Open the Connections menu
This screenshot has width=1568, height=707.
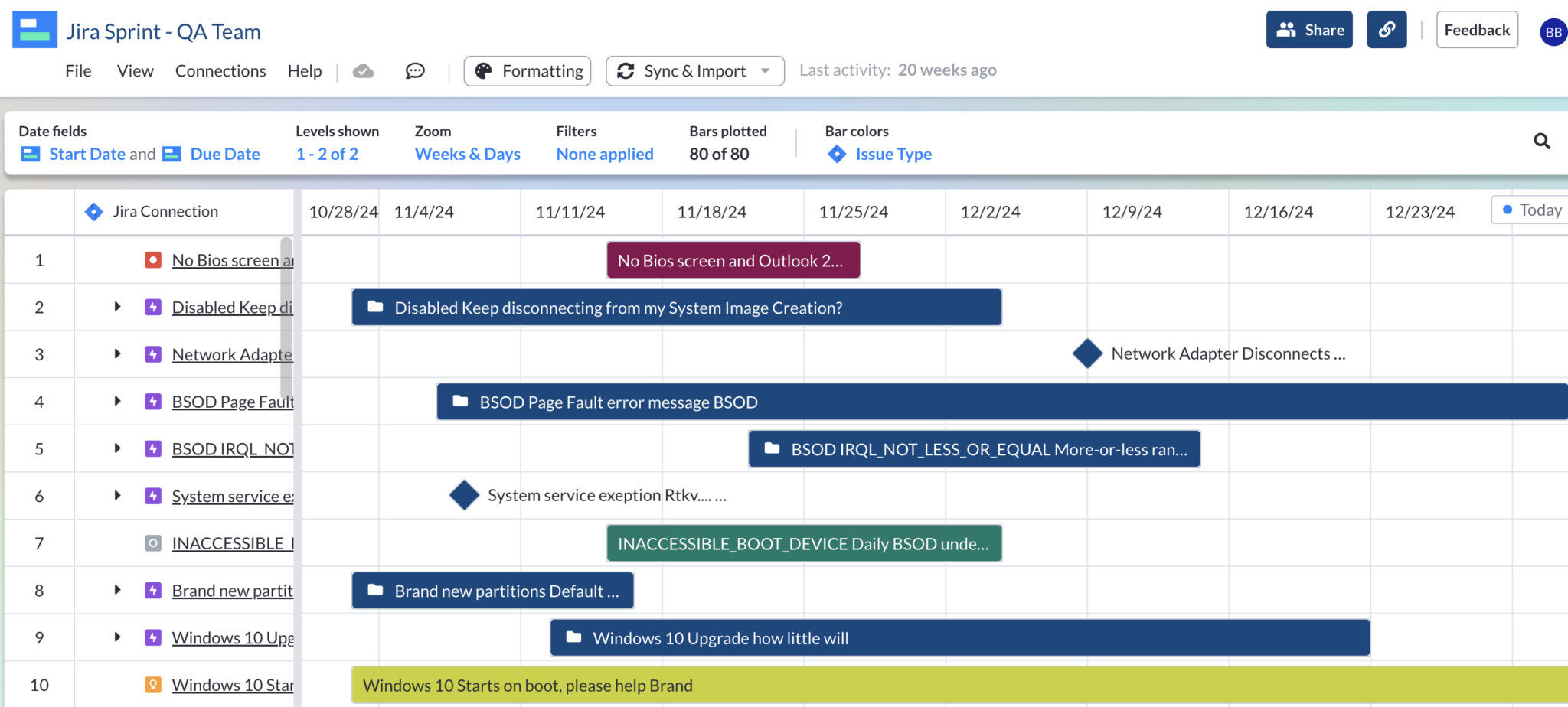point(220,70)
